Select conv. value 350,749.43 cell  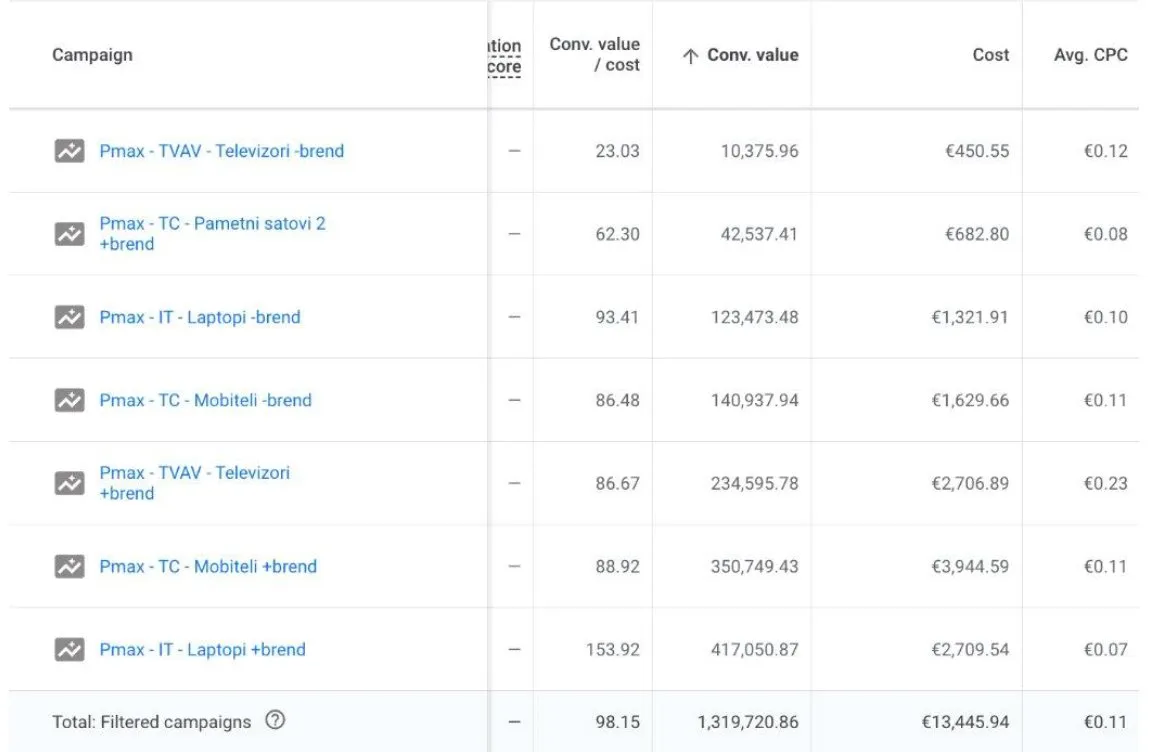coord(755,566)
